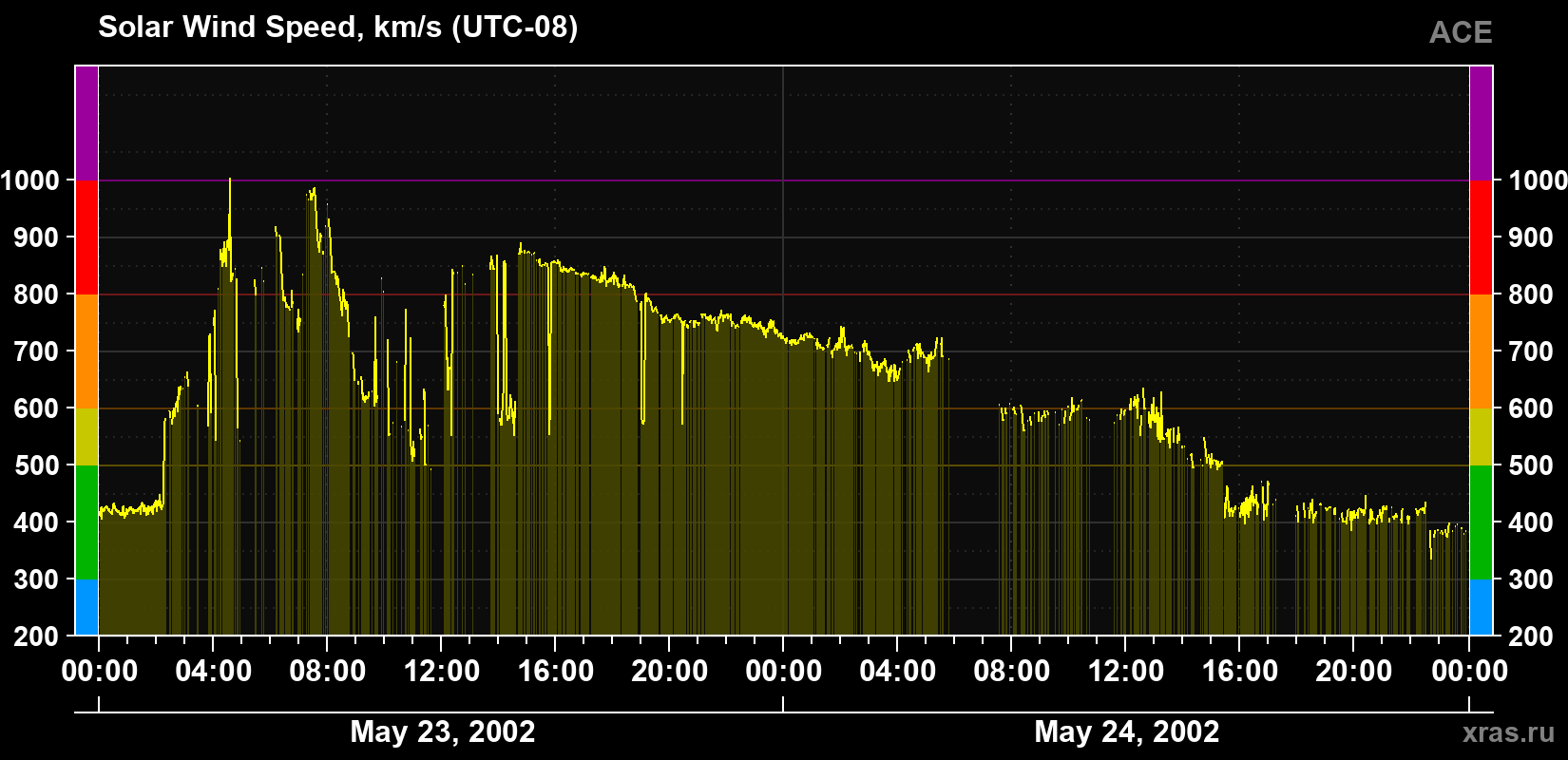
Task: Click the '12:00' time label under May 23
Action: coord(441,672)
